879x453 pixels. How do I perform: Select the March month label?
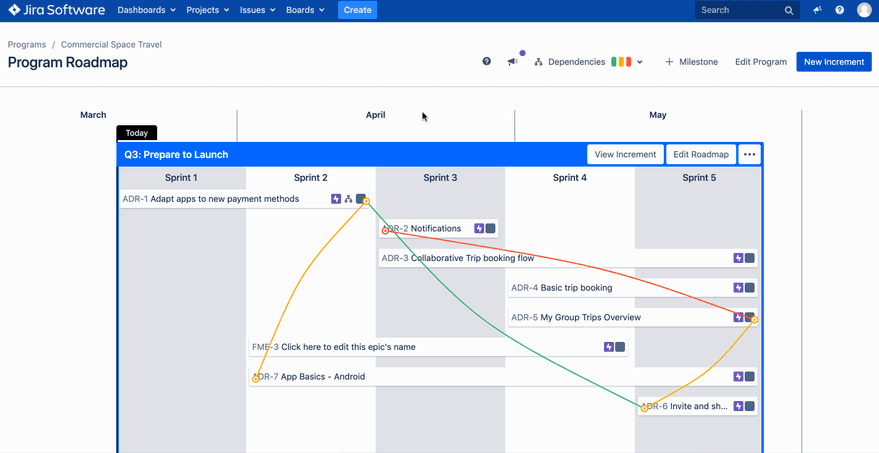point(93,115)
